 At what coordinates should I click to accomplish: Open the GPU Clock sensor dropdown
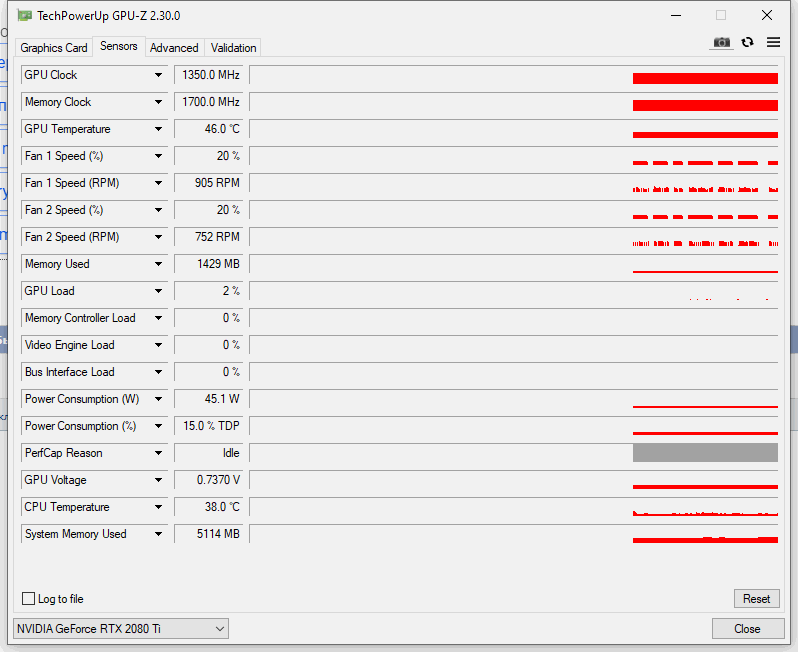(x=158, y=75)
